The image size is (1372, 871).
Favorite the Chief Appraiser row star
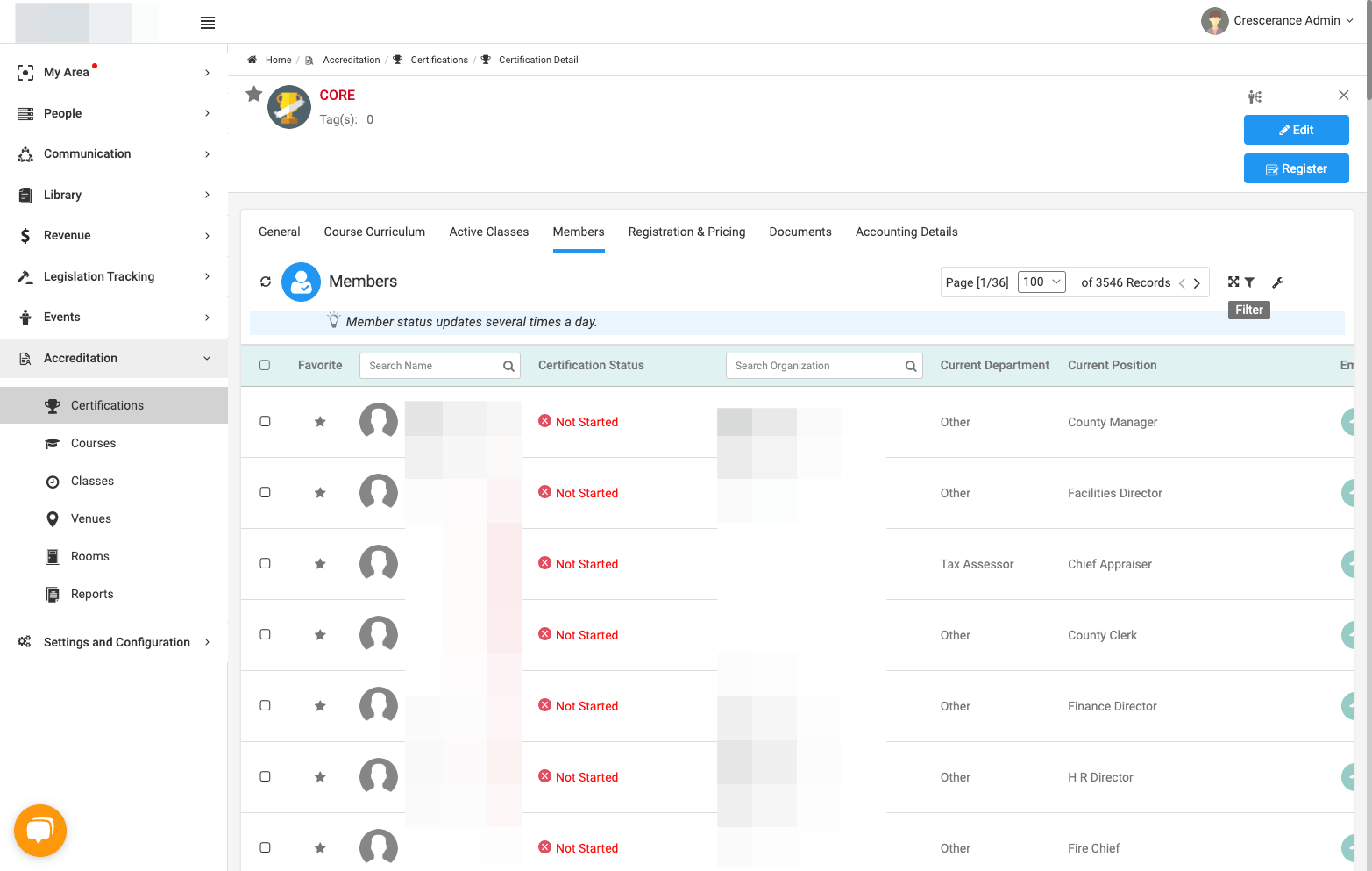coord(320,564)
